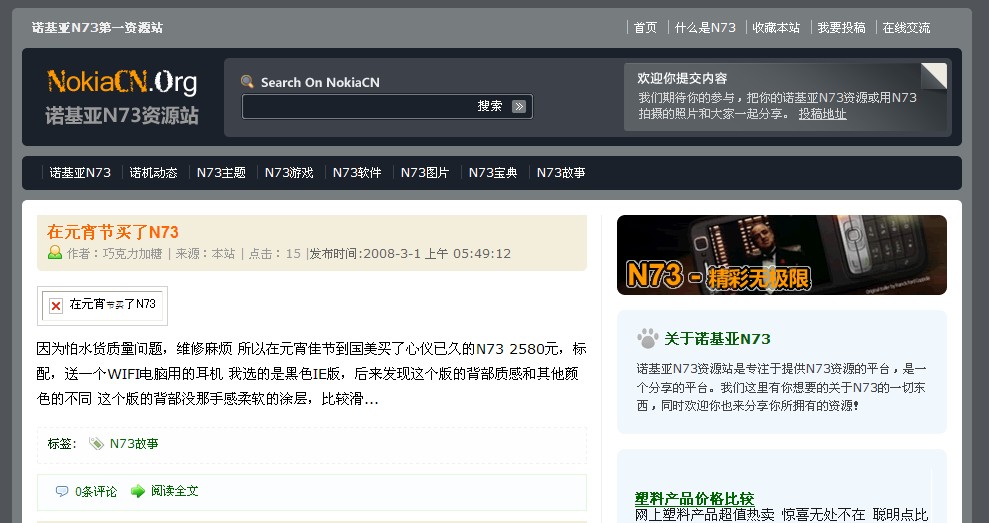Click the 来源：本站 source text
989x523 pixels.
205,254
